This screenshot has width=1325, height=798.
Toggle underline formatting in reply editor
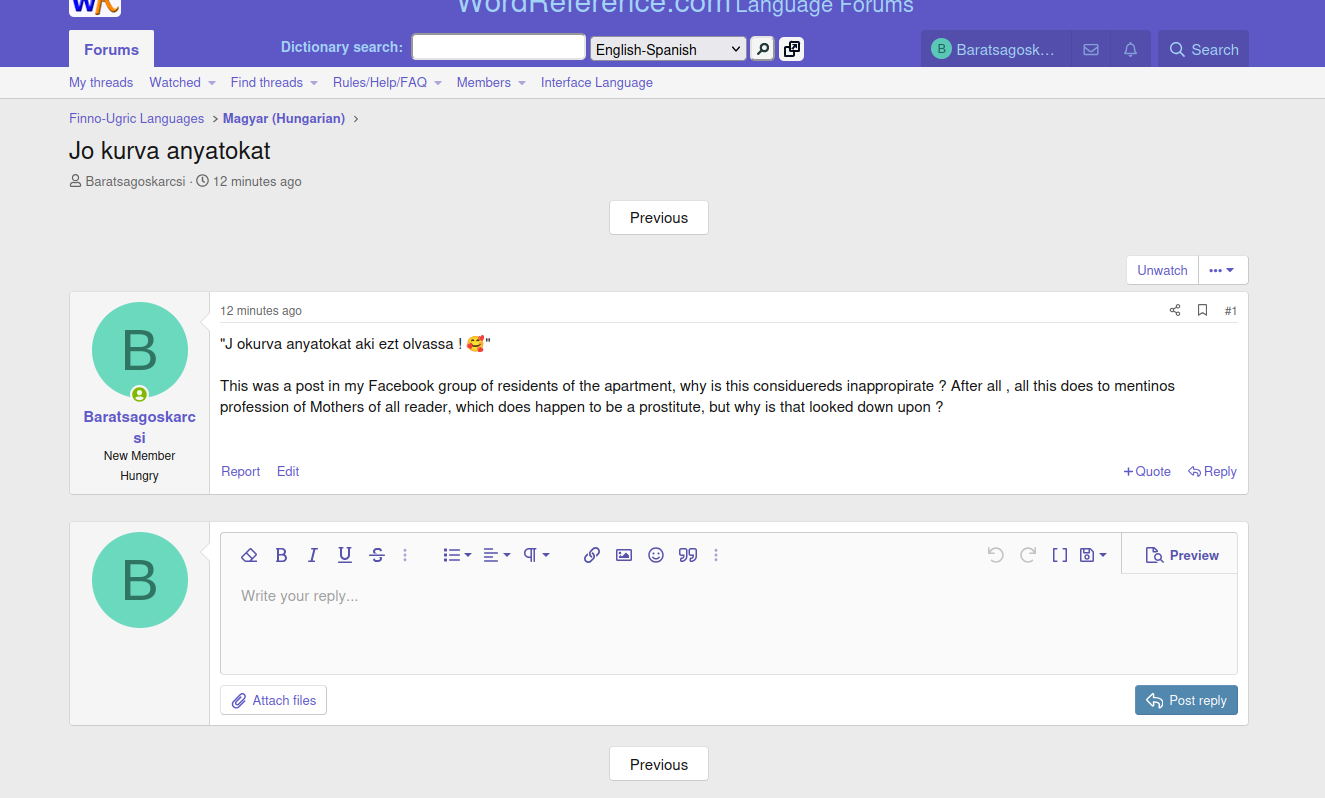[345, 555]
